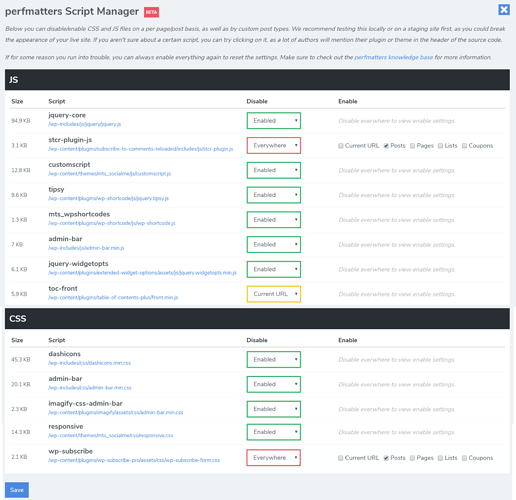This screenshot has height=500, width=516.
Task: Check Lists checkbox for wp-subscribe
Action: click(x=440, y=458)
